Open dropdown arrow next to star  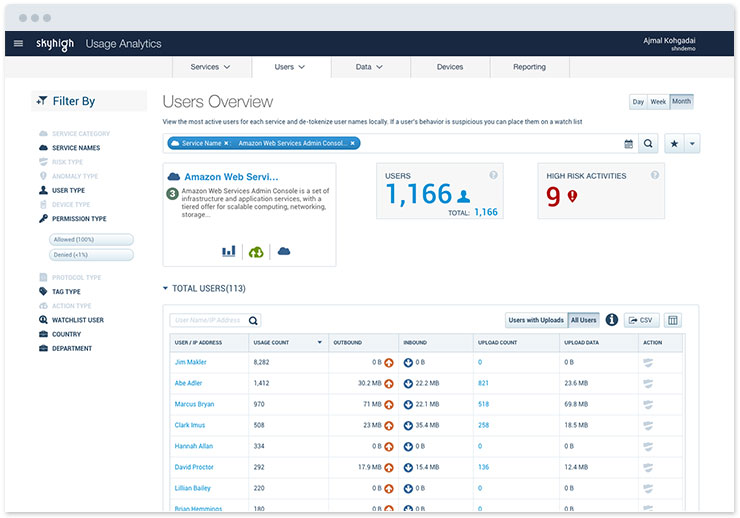692,143
